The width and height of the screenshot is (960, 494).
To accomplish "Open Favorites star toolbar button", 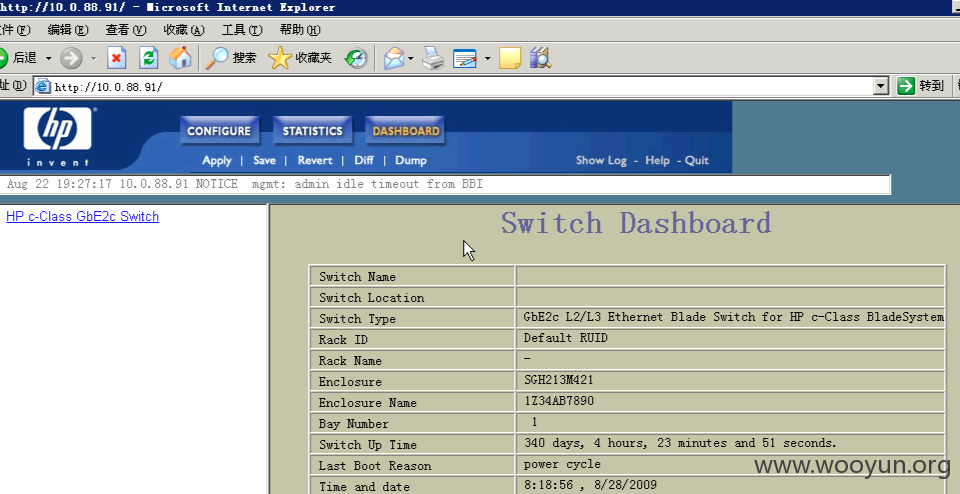I will click(300, 58).
